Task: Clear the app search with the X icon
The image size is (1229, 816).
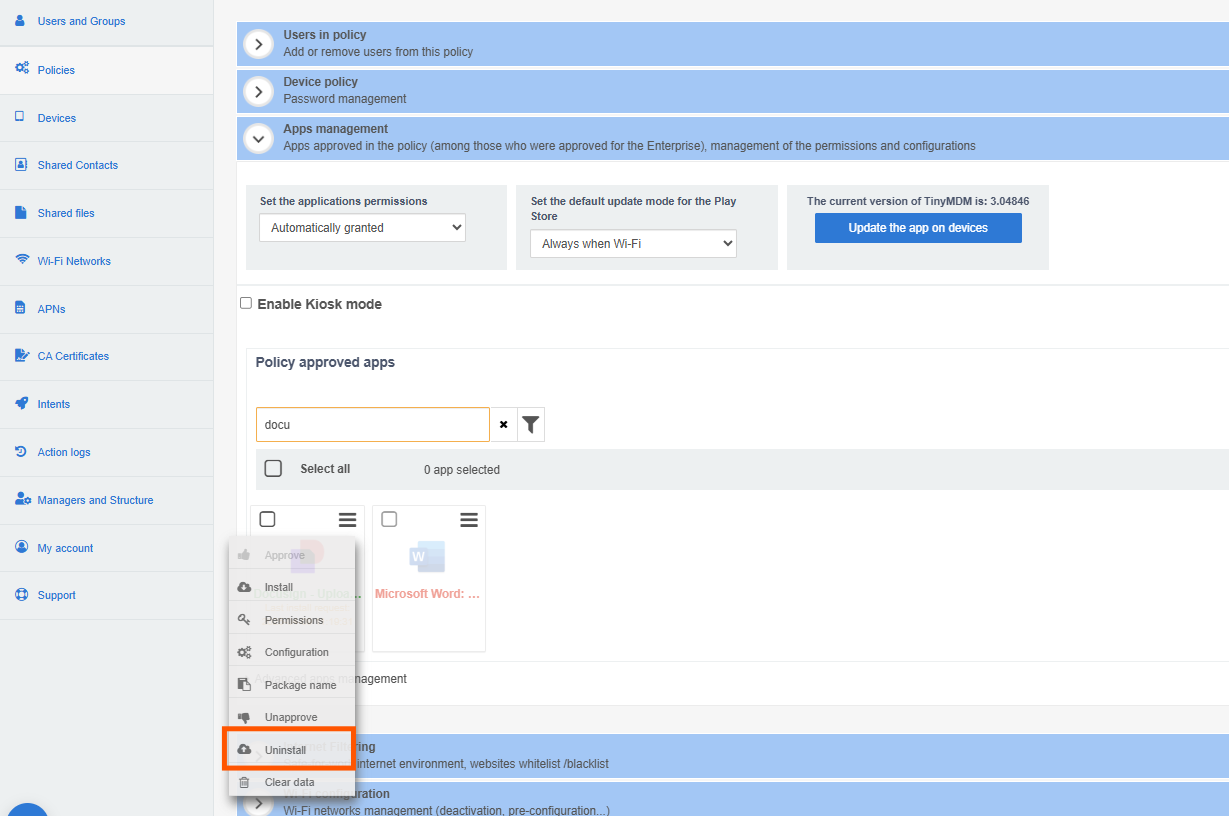Action: pyautogui.click(x=503, y=425)
